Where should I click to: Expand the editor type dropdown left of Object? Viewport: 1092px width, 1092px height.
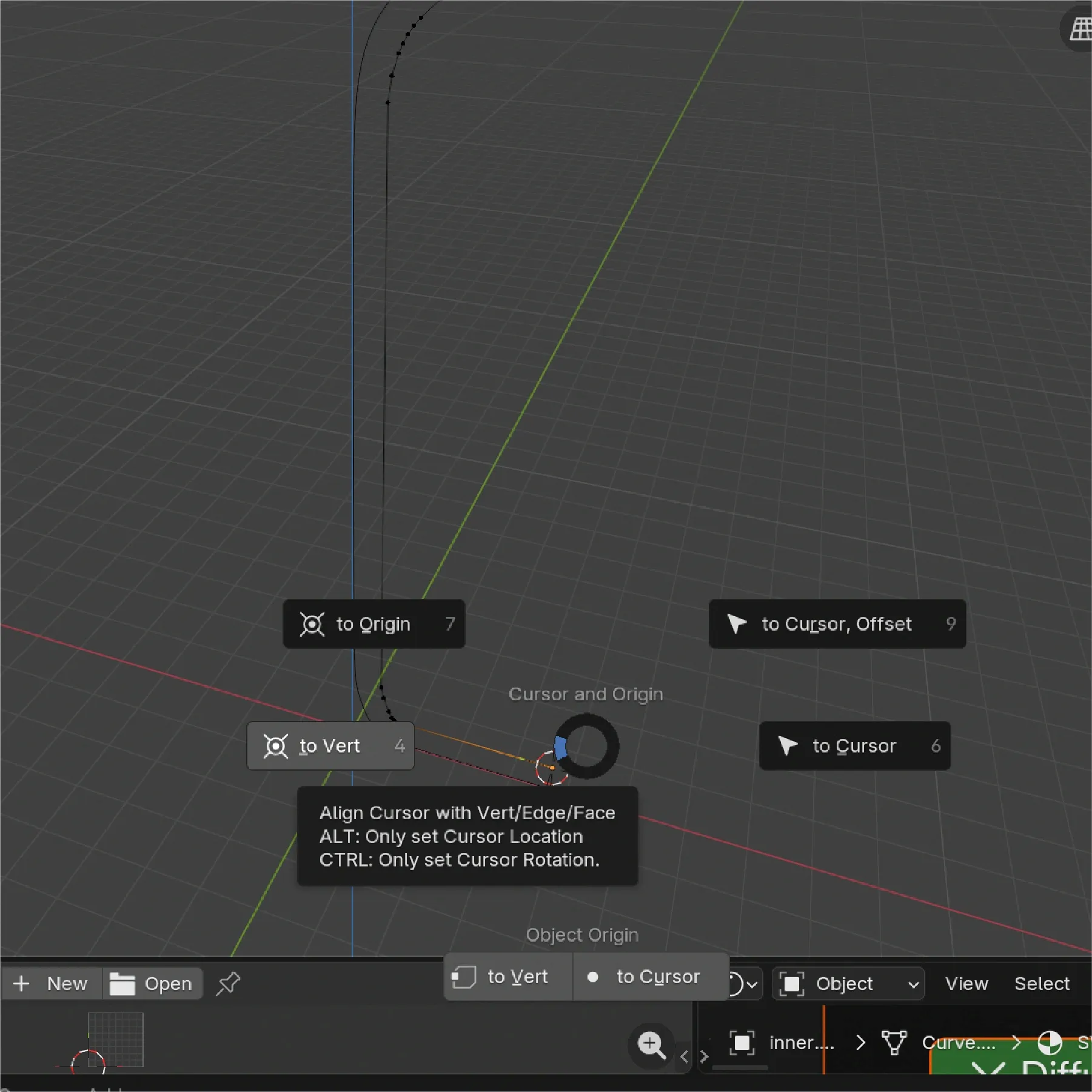743,983
